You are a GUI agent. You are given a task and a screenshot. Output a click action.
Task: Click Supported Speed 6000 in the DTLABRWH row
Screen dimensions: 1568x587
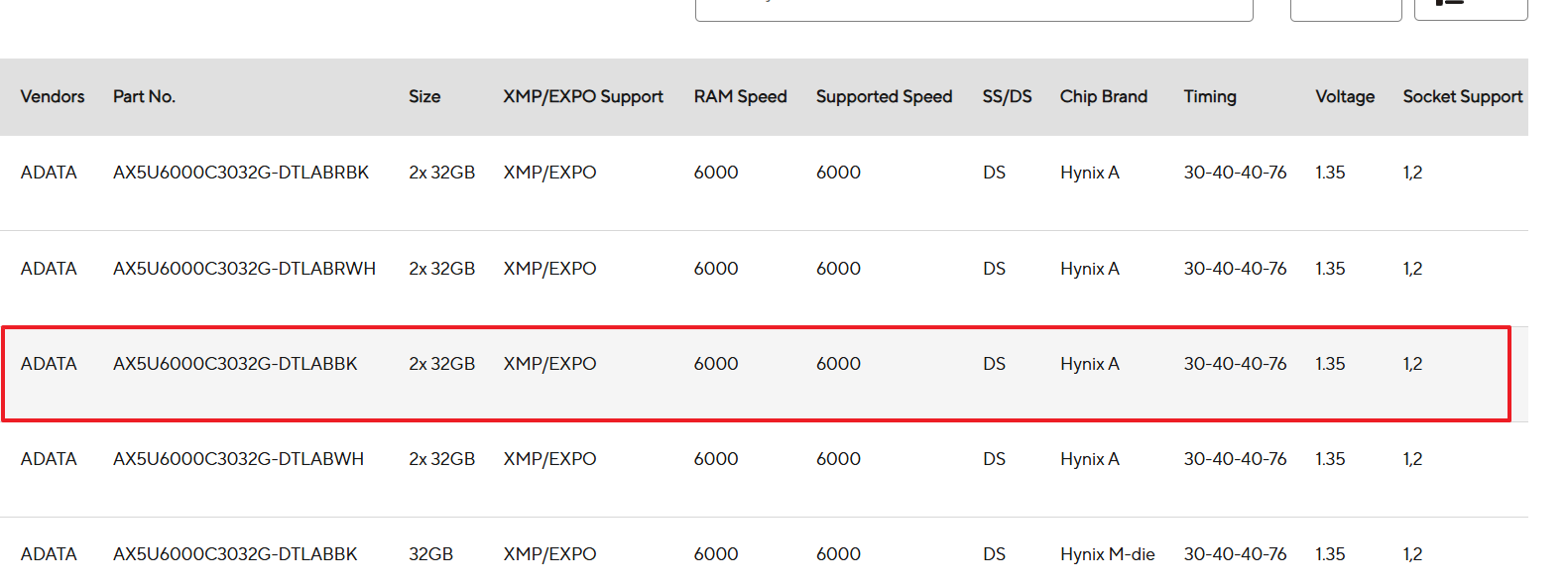pos(838,269)
